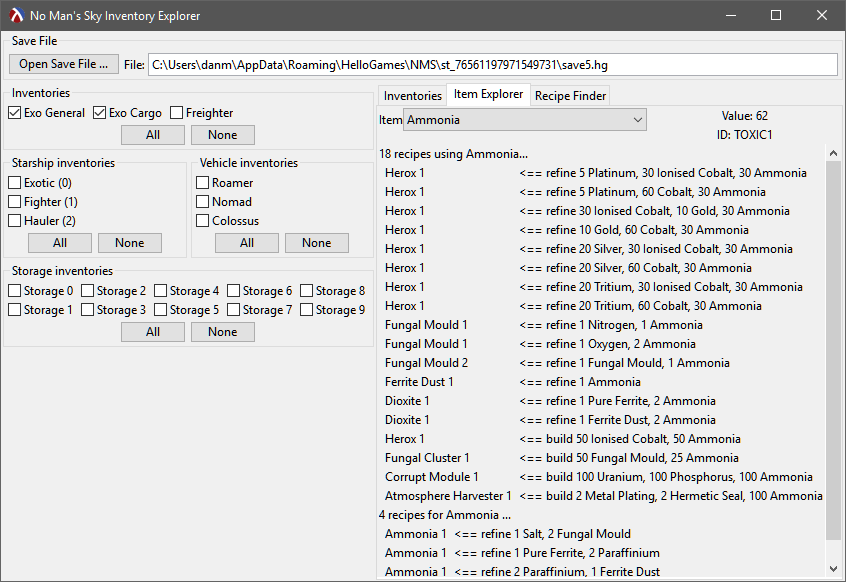Select the Item Explorer tab
This screenshot has height=582, width=846.
488,94
